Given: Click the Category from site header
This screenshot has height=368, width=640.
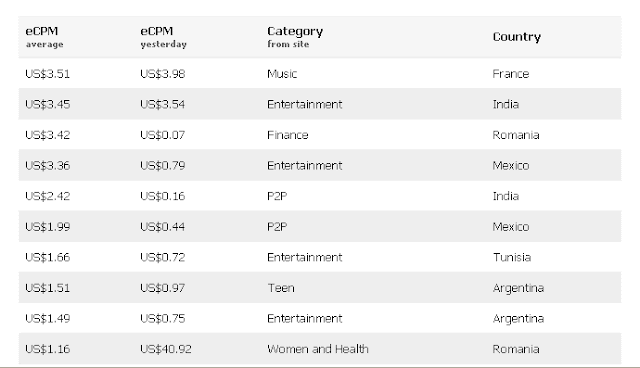Looking at the screenshot, I should 295,37.
